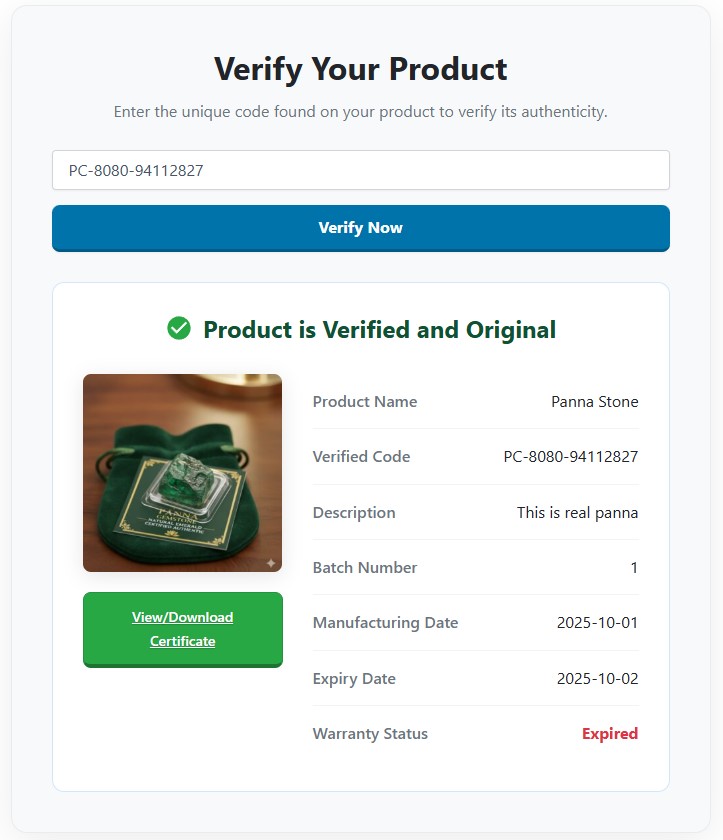The image size is (723, 840).
Task: Click the Expiry Date 2025-10-02
Action: click(x=597, y=678)
